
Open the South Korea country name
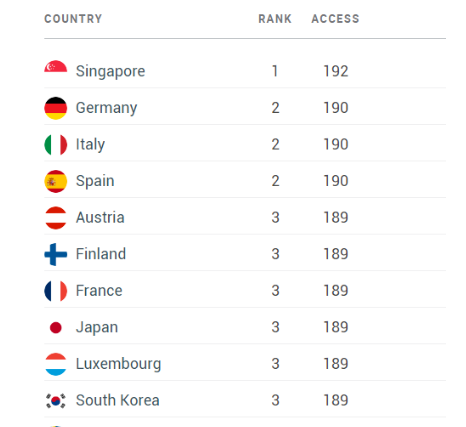[117, 400]
